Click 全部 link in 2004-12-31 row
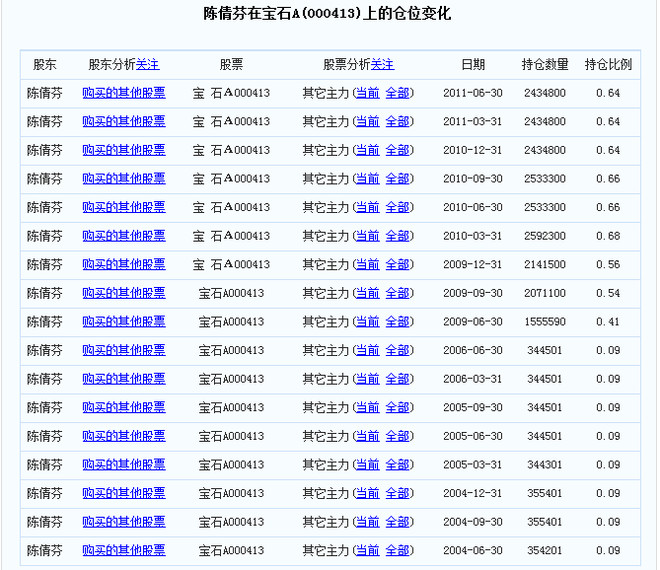This screenshot has width=660, height=570. (397, 493)
